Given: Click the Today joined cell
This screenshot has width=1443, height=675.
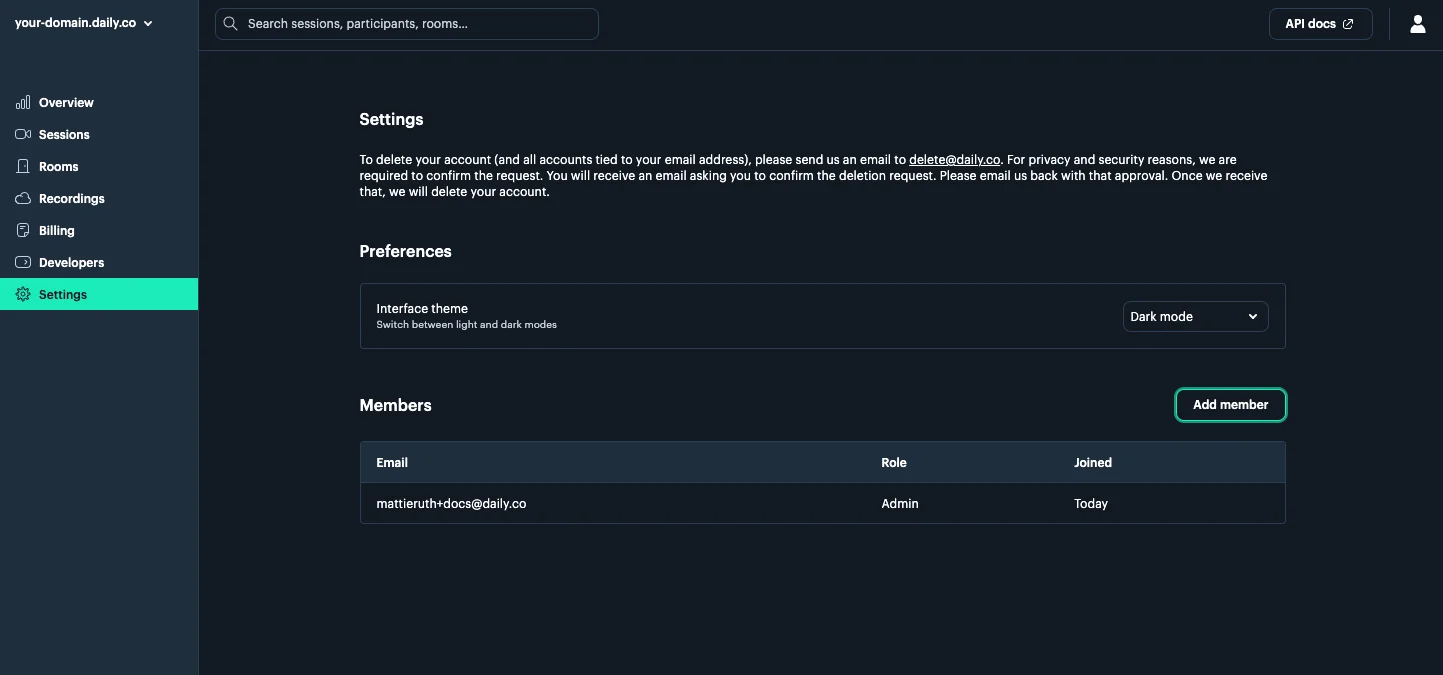Looking at the screenshot, I should click(1091, 504).
